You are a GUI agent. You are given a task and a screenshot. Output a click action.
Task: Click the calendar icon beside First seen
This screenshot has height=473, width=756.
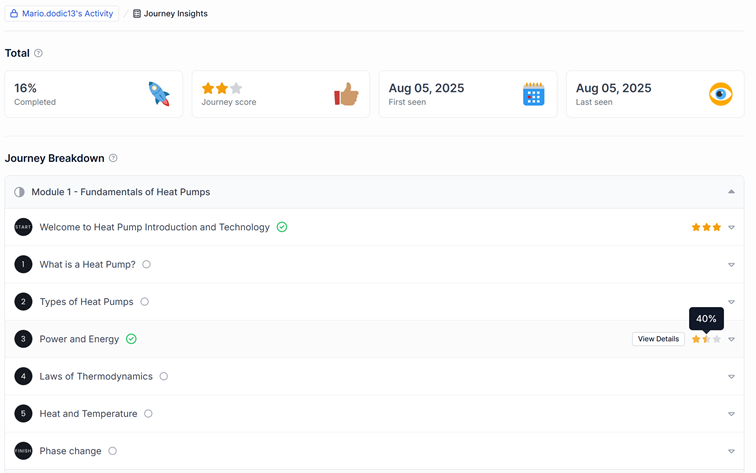pyautogui.click(x=533, y=94)
